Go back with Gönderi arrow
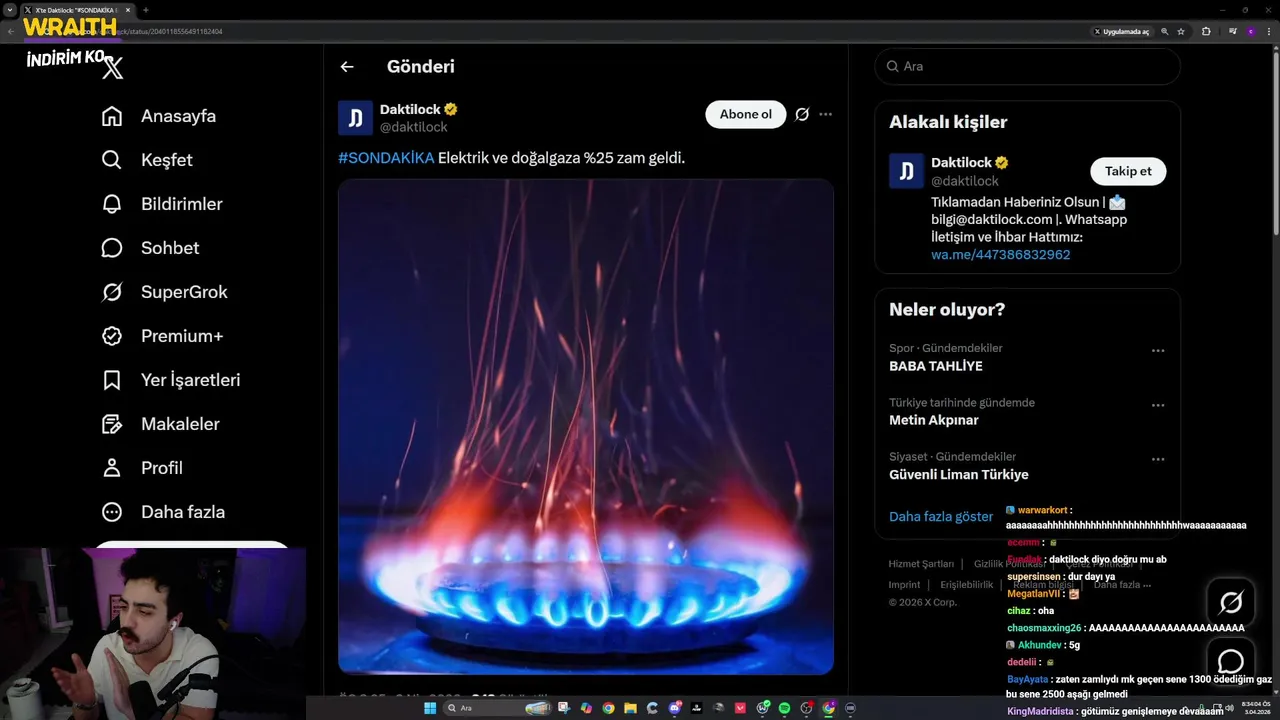 click(347, 67)
